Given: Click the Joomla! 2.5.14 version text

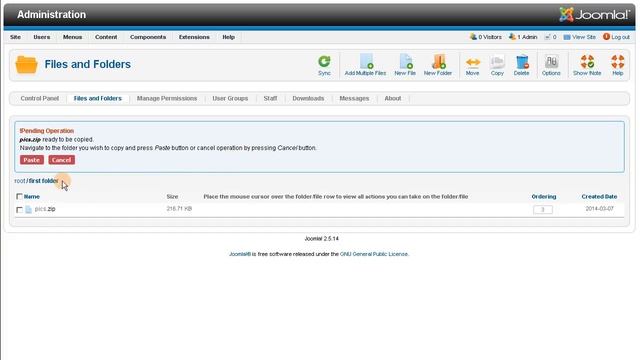Looking at the screenshot, I should click(x=322, y=238).
